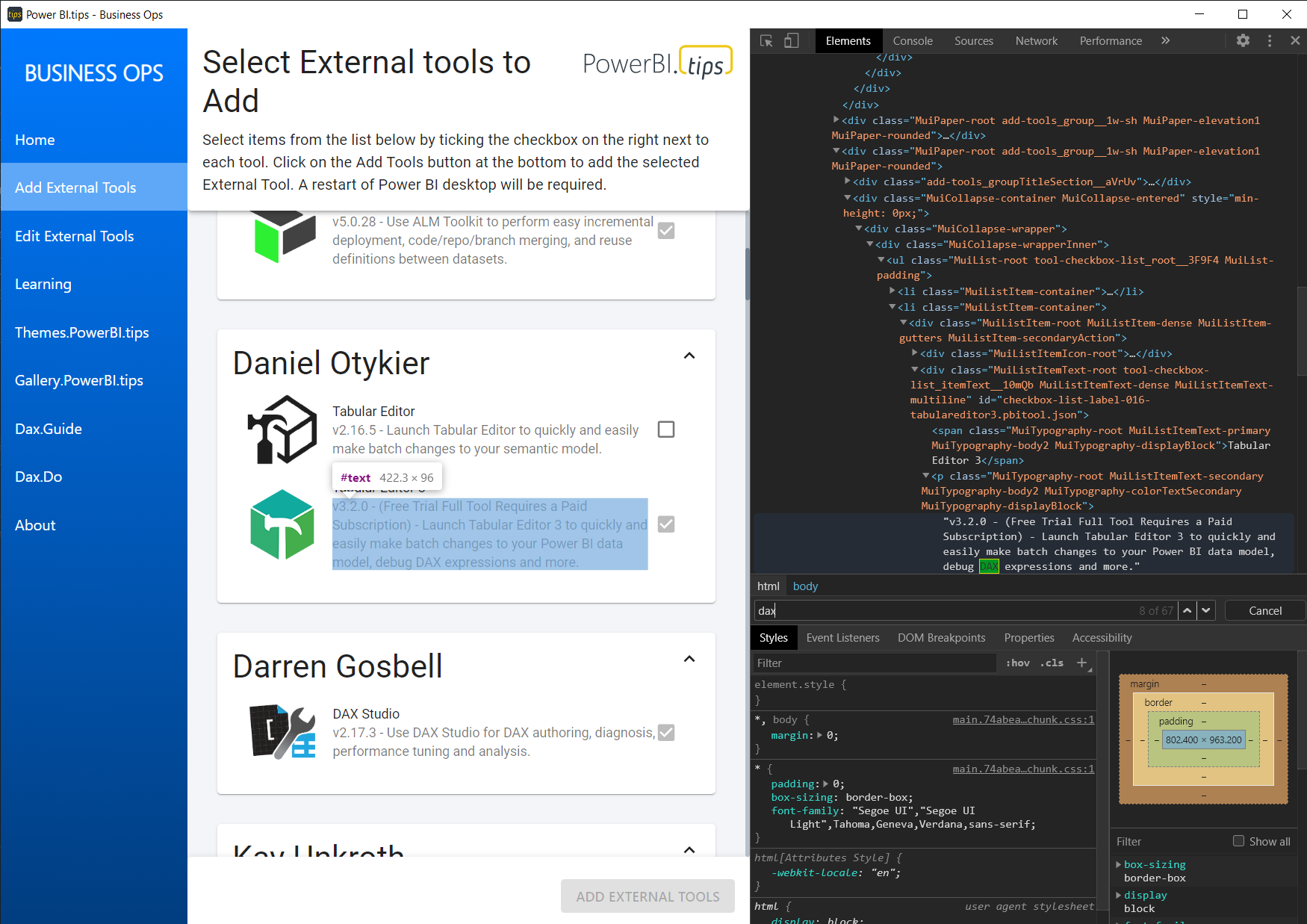The width and height of the screenshot is (1307, 924).
Task: Click the Add External Tools button
Action: tap(648, 896)
